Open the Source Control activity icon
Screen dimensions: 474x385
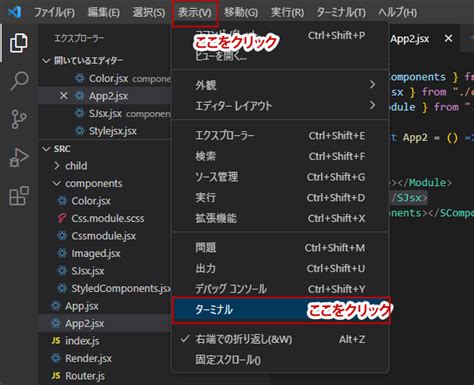tap(19, 119)
